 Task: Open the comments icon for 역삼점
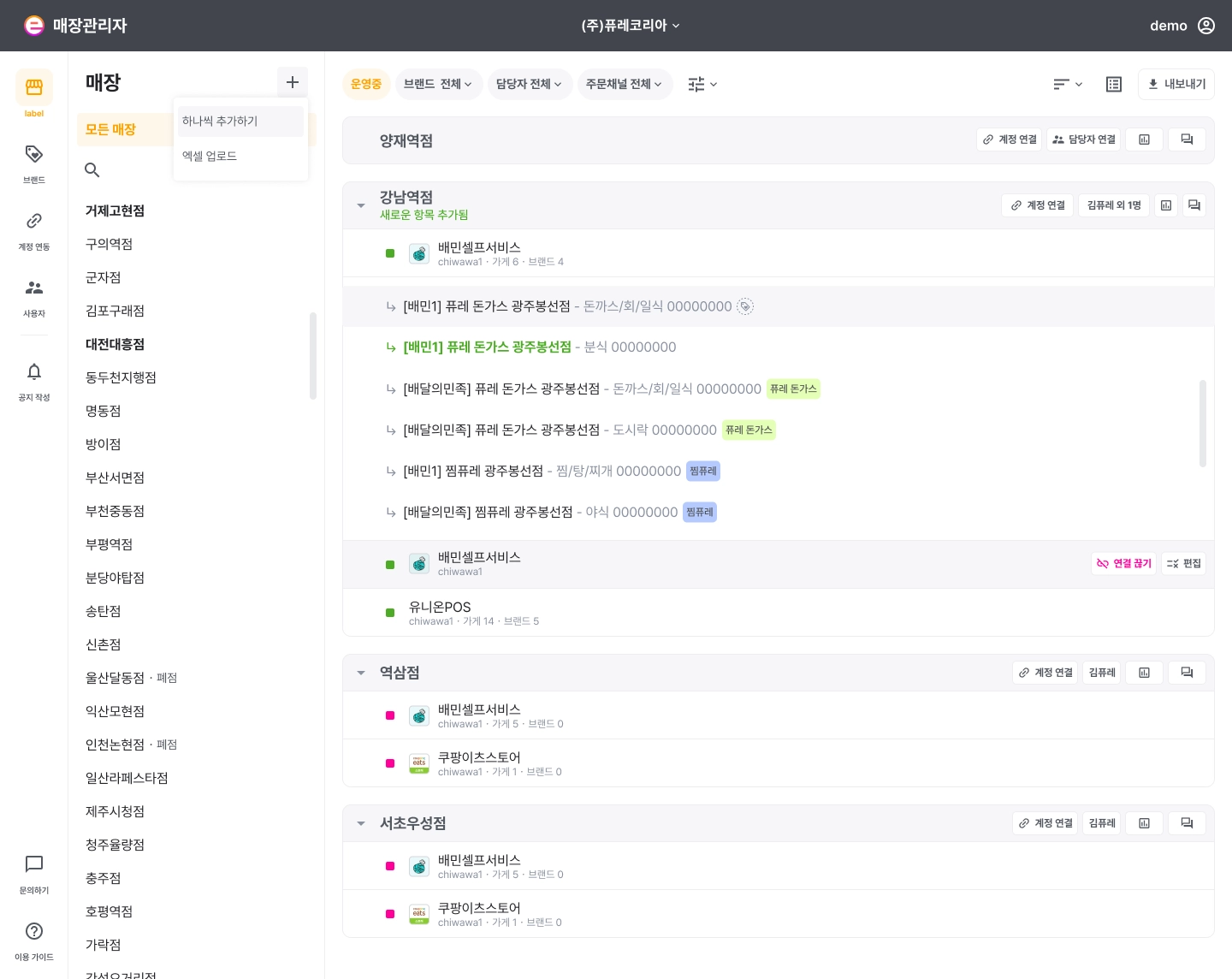(1187, 673)
